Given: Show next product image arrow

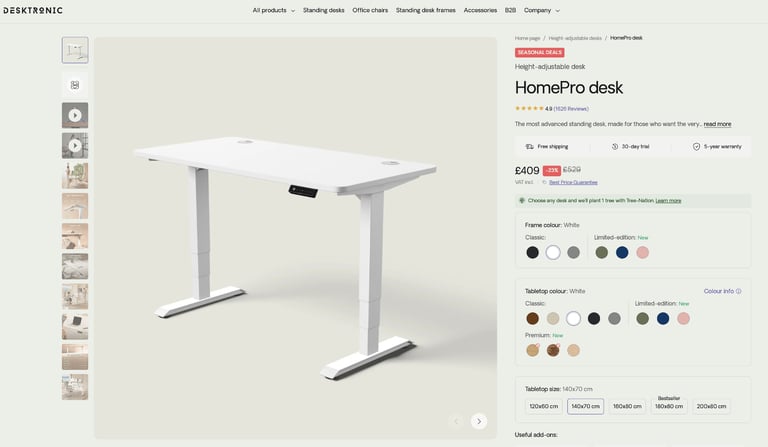Looking at the screenshot, I should (479, 421).
